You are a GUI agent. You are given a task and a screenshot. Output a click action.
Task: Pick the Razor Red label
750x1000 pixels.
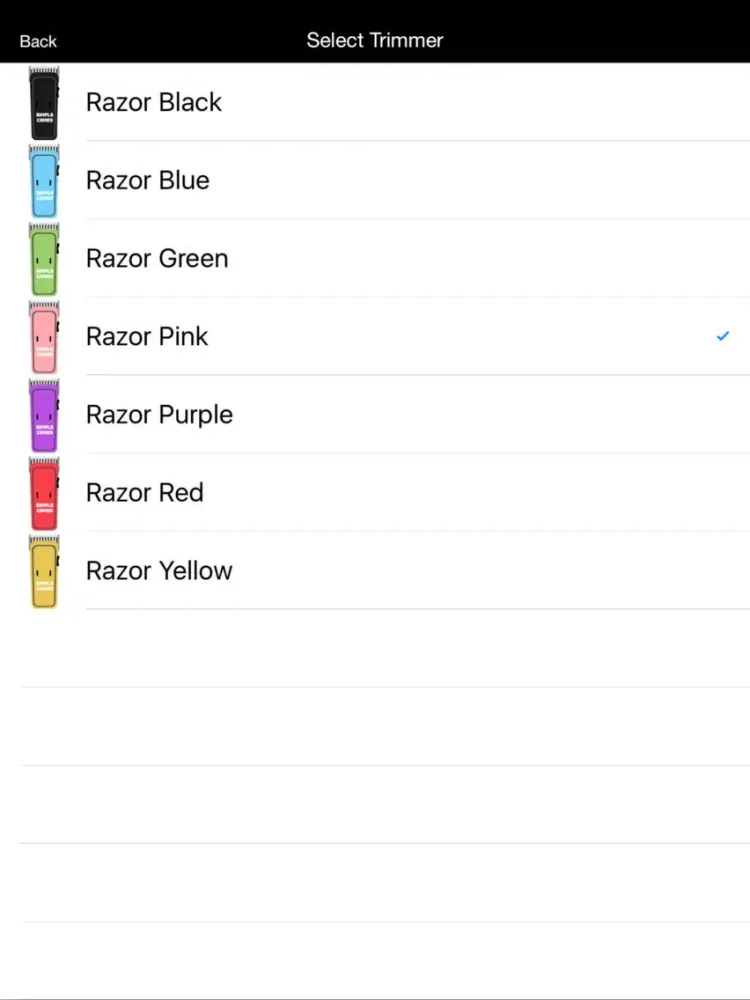pos(145,492)
